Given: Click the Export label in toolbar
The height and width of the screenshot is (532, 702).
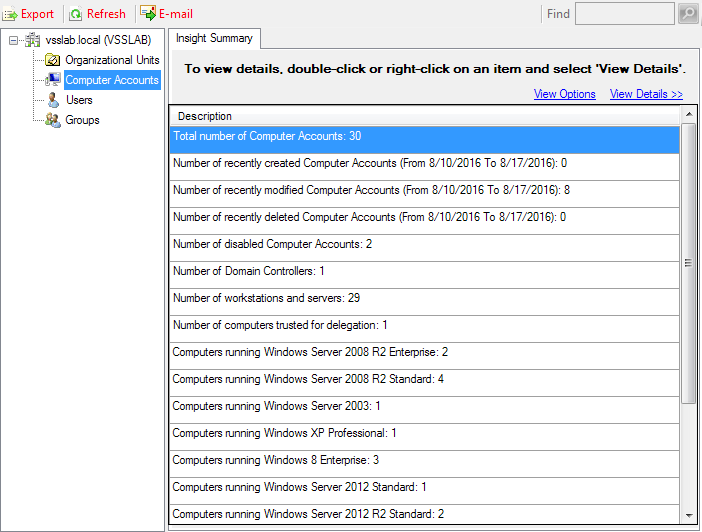Looking at the screenshot, I should click(x=37, y=14).
